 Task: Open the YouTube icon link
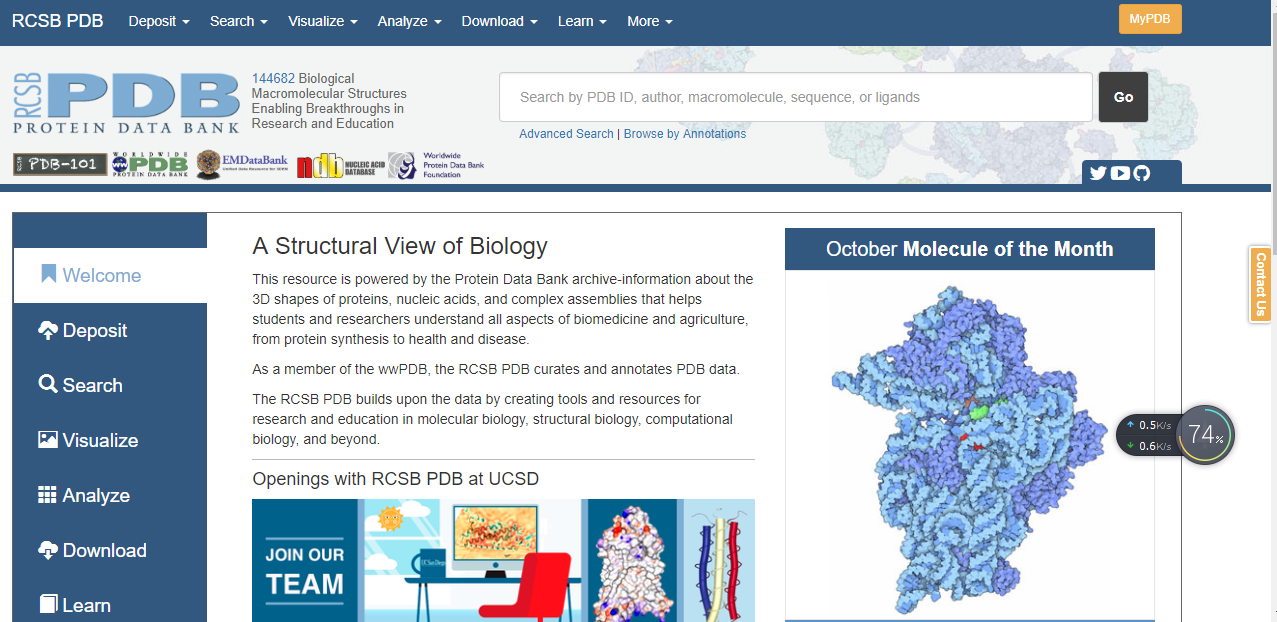tap(1120, 173)
